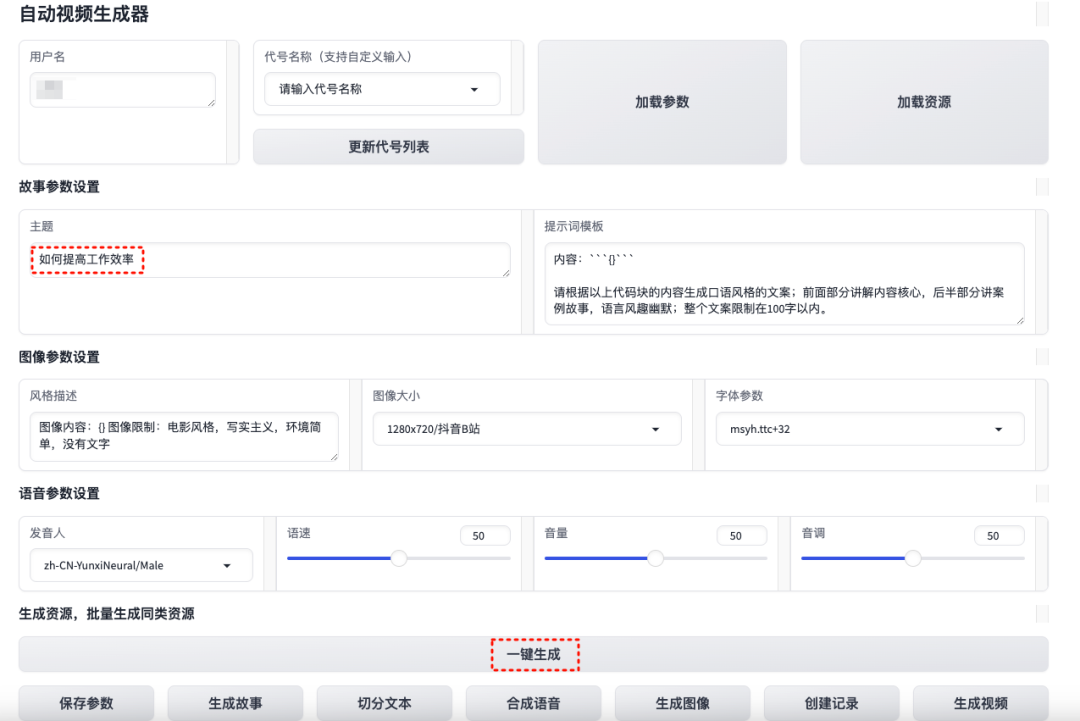This screenshot has width=1080, height=721.
Task: Click the 风格描述 label
Action: pos(53,396)
